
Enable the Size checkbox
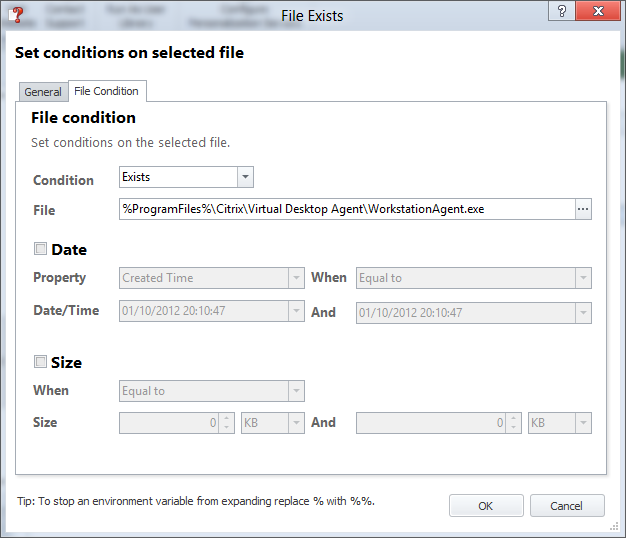(41, 362)
